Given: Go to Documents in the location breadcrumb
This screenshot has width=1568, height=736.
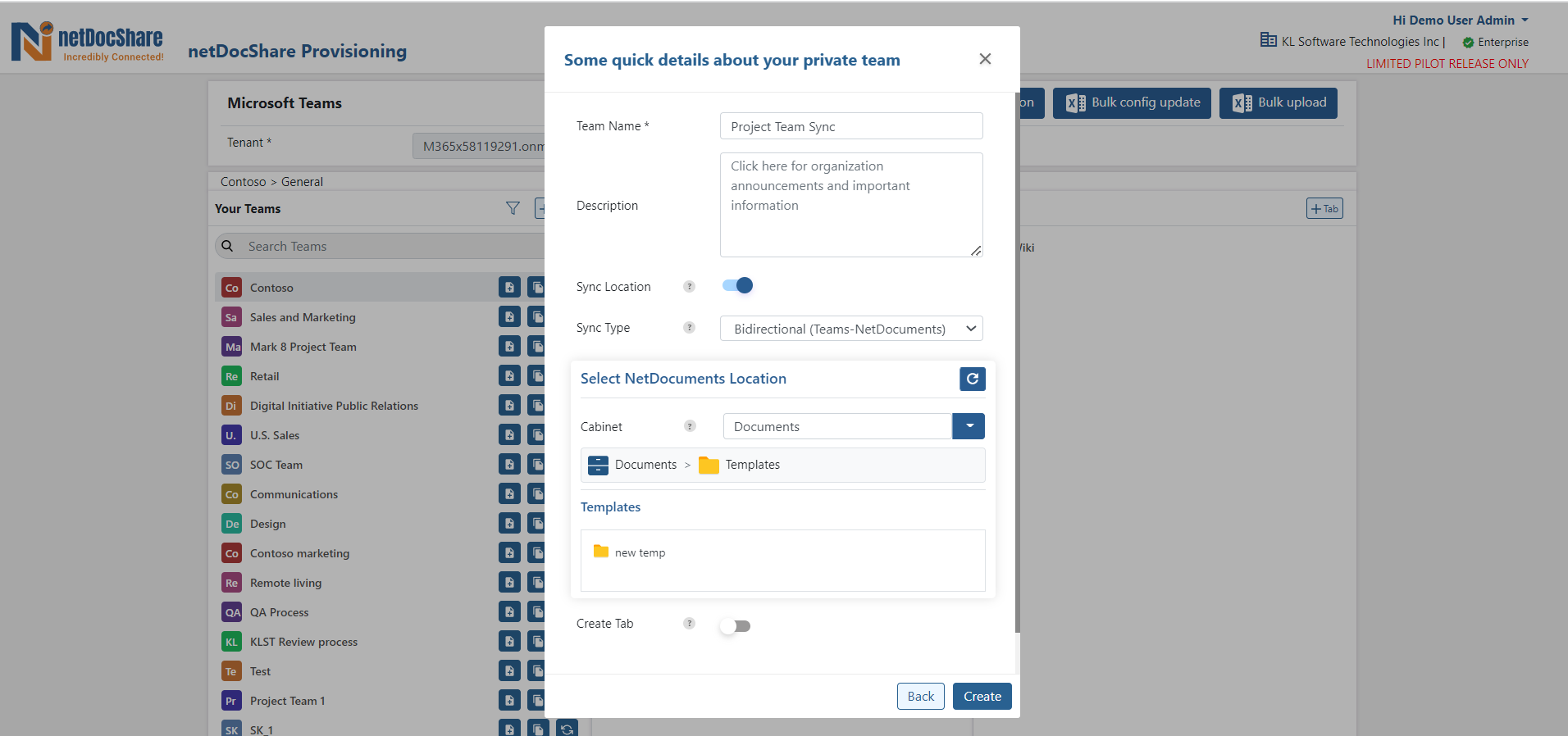Looking at the screenshot, I should 645,465.
